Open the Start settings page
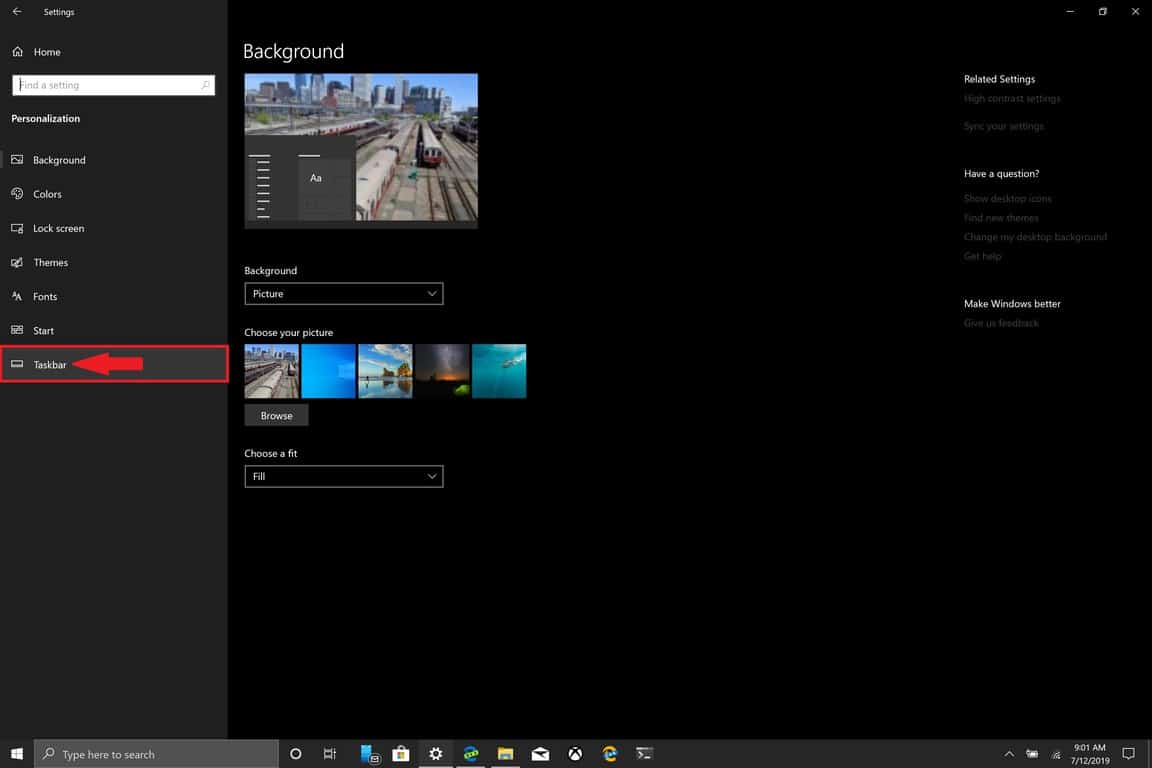Screen dimensions: 1152x768 click(114, 331)
